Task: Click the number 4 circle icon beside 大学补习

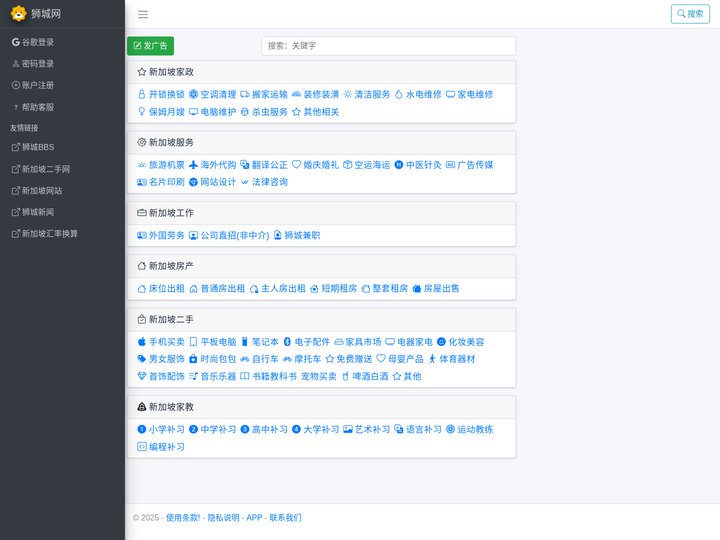Action: pos(296,429)
